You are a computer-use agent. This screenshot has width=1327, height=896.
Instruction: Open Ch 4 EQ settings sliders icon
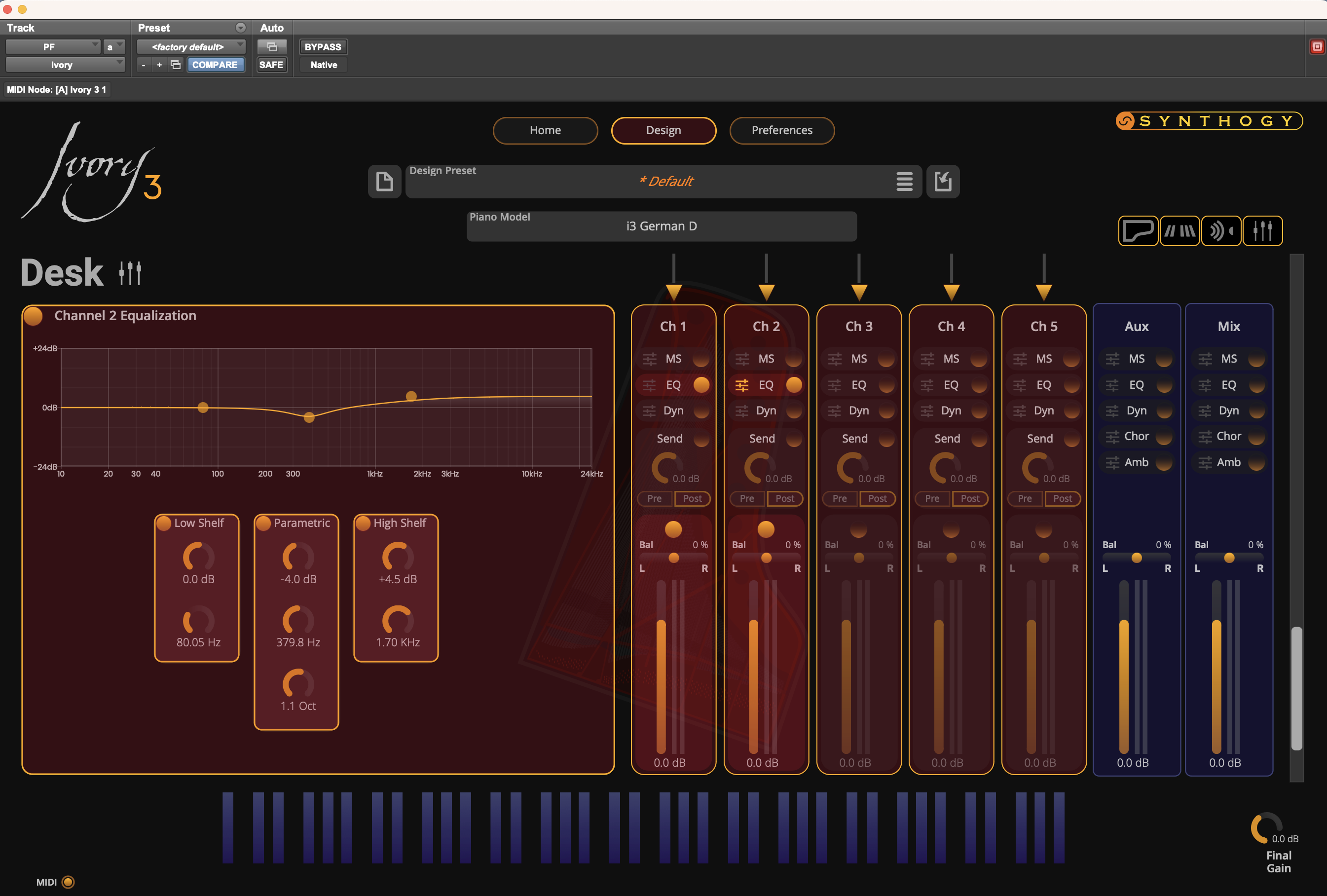(x=927, y=385)
